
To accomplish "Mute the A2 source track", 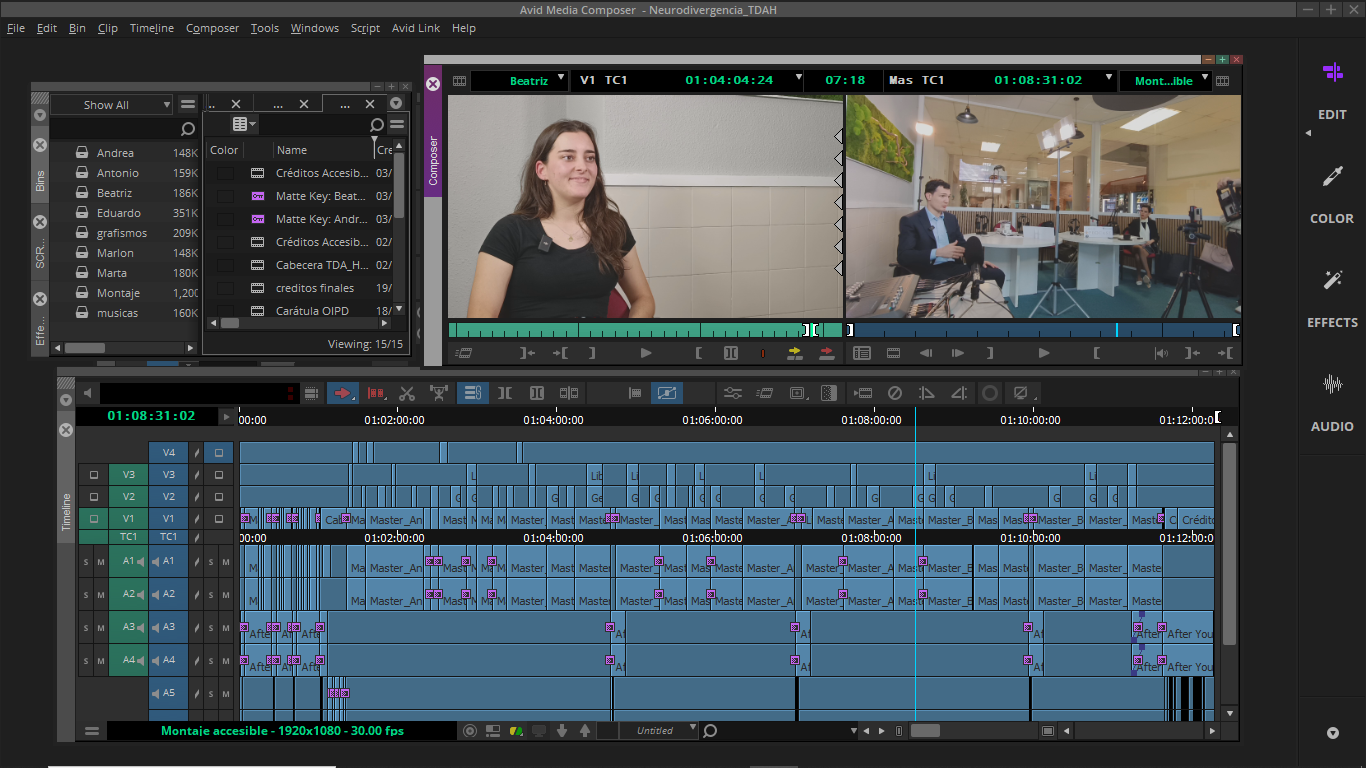I will click(x=101, y=594).
